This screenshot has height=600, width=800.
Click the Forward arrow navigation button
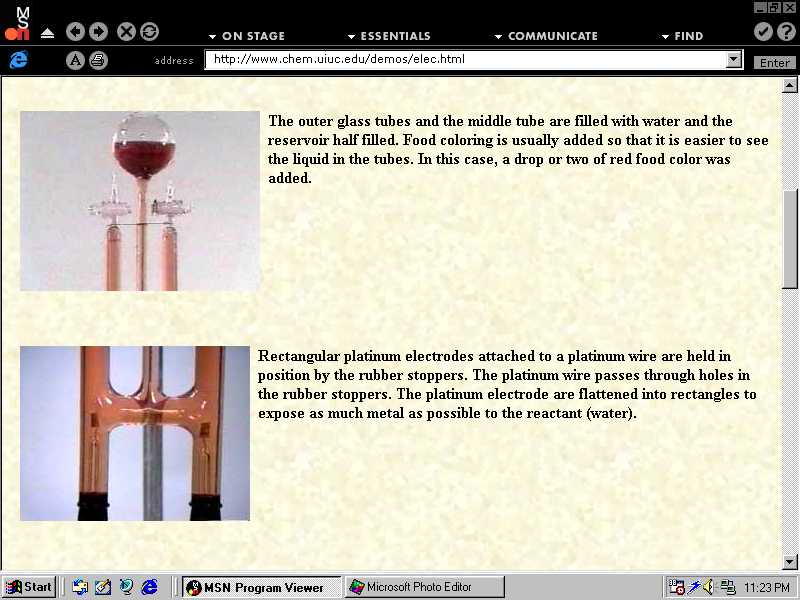98,31
